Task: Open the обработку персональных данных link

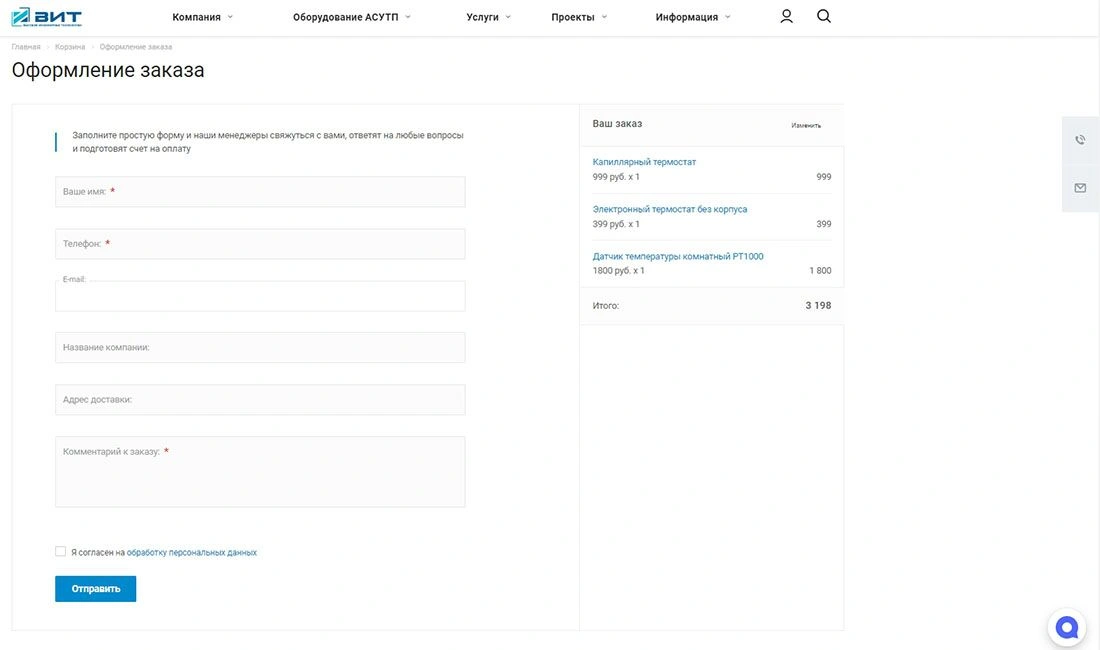Action: (192, 553)
